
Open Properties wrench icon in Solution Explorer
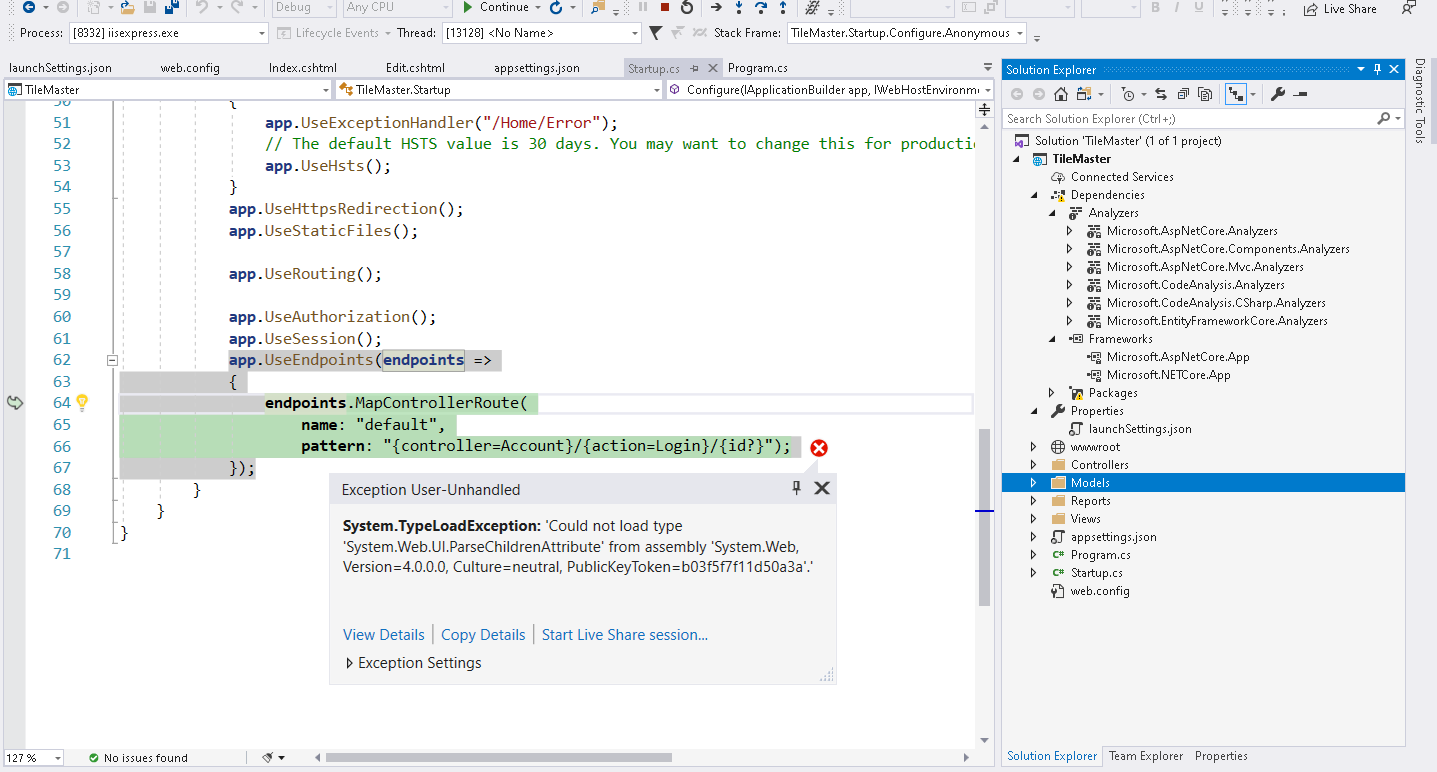pos(1277,94)
